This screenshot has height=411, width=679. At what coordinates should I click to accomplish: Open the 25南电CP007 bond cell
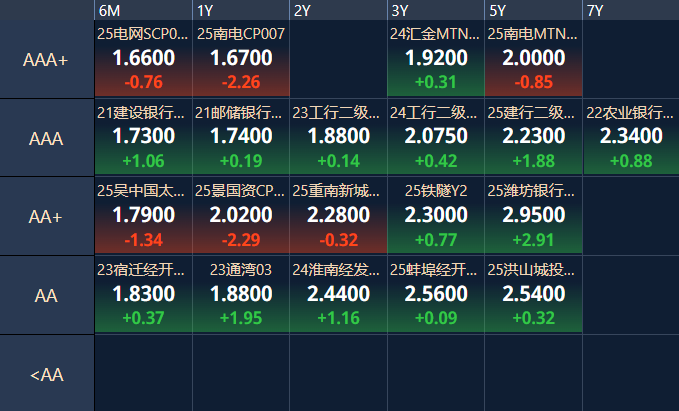[x=241, y=59]
